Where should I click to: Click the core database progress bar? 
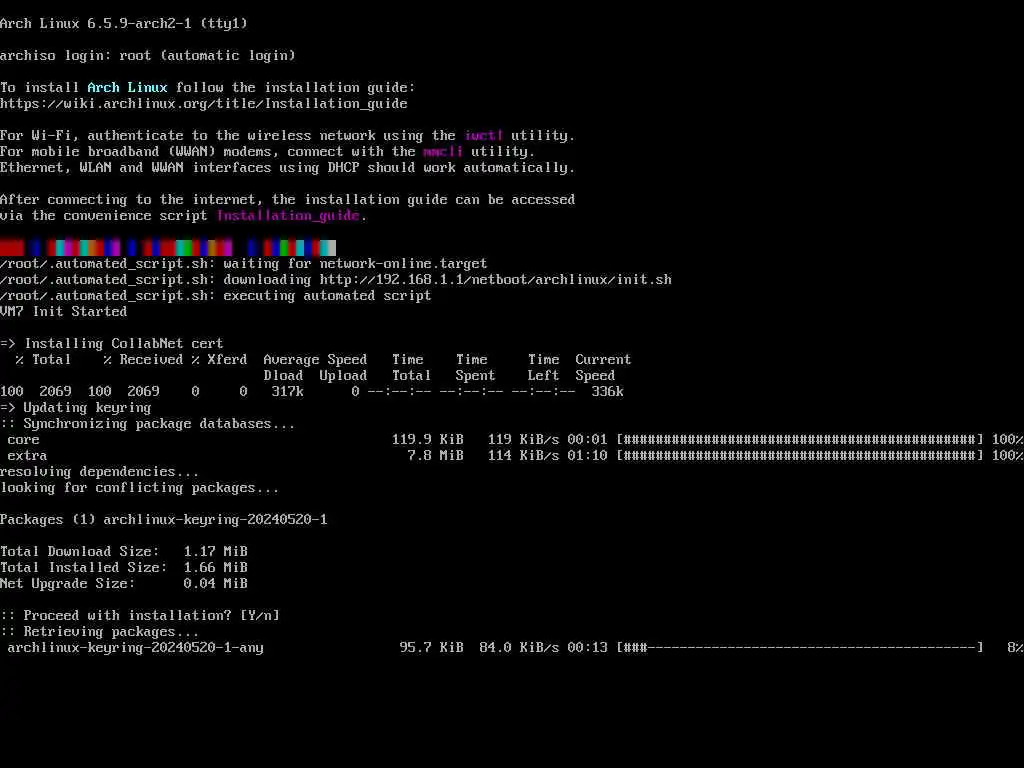pos(800,440)
